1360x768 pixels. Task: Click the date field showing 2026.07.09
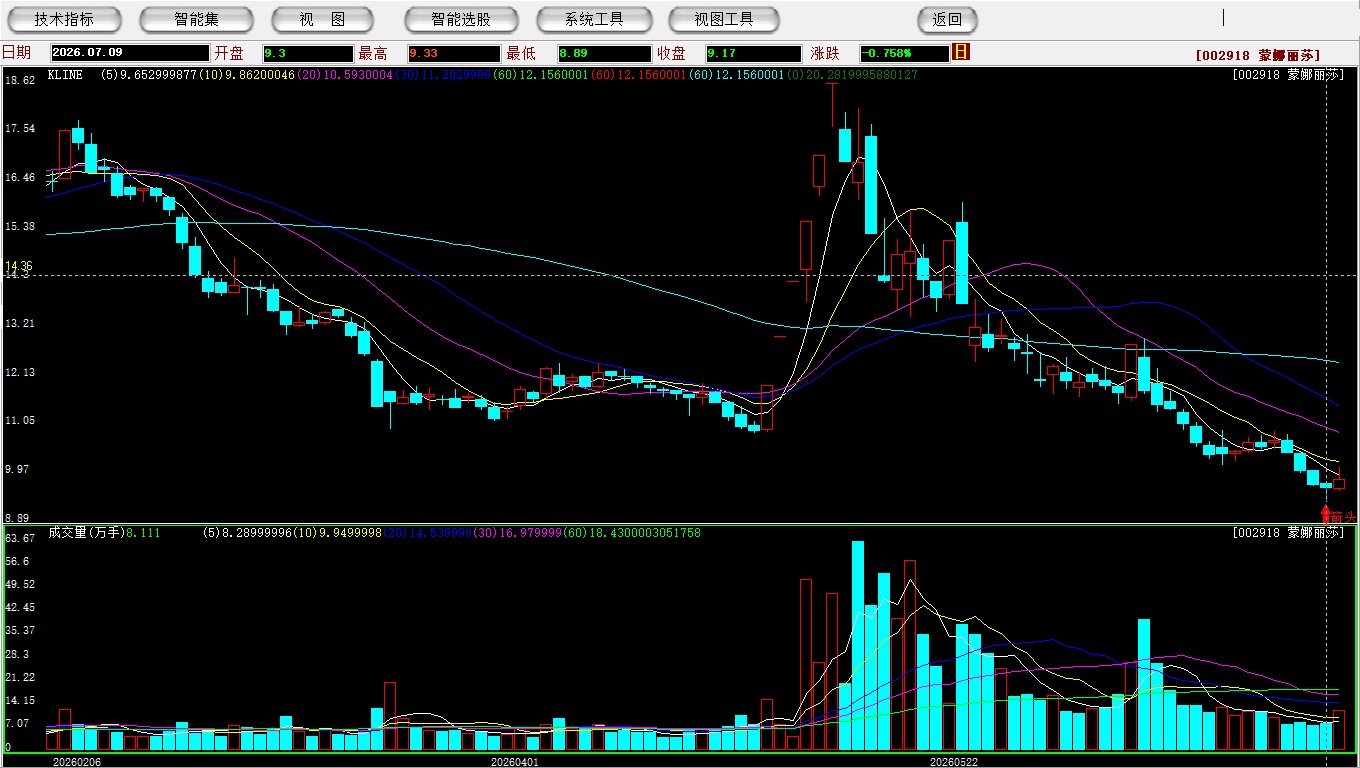click(130, 53)
